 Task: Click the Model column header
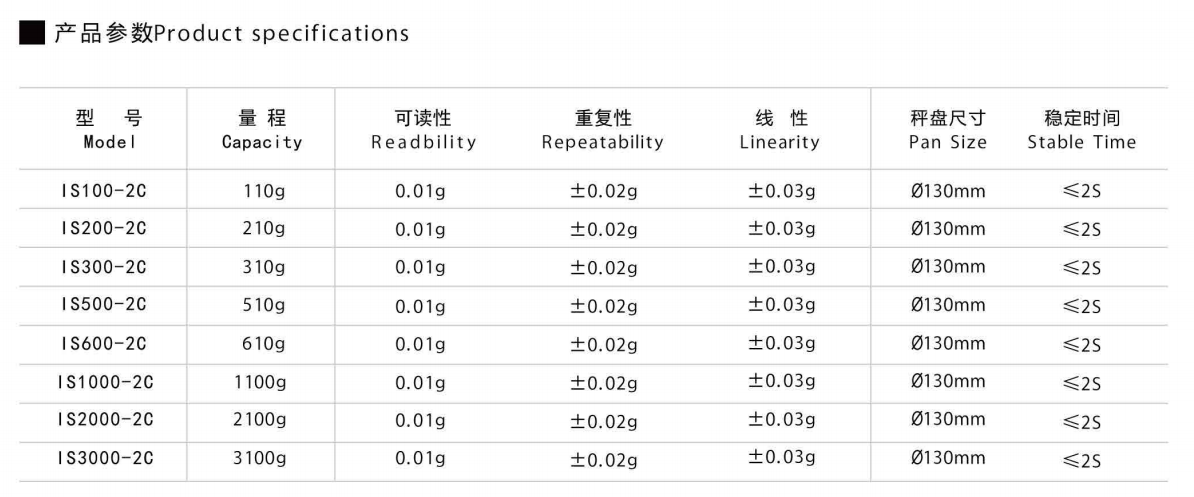coord(109,130)
